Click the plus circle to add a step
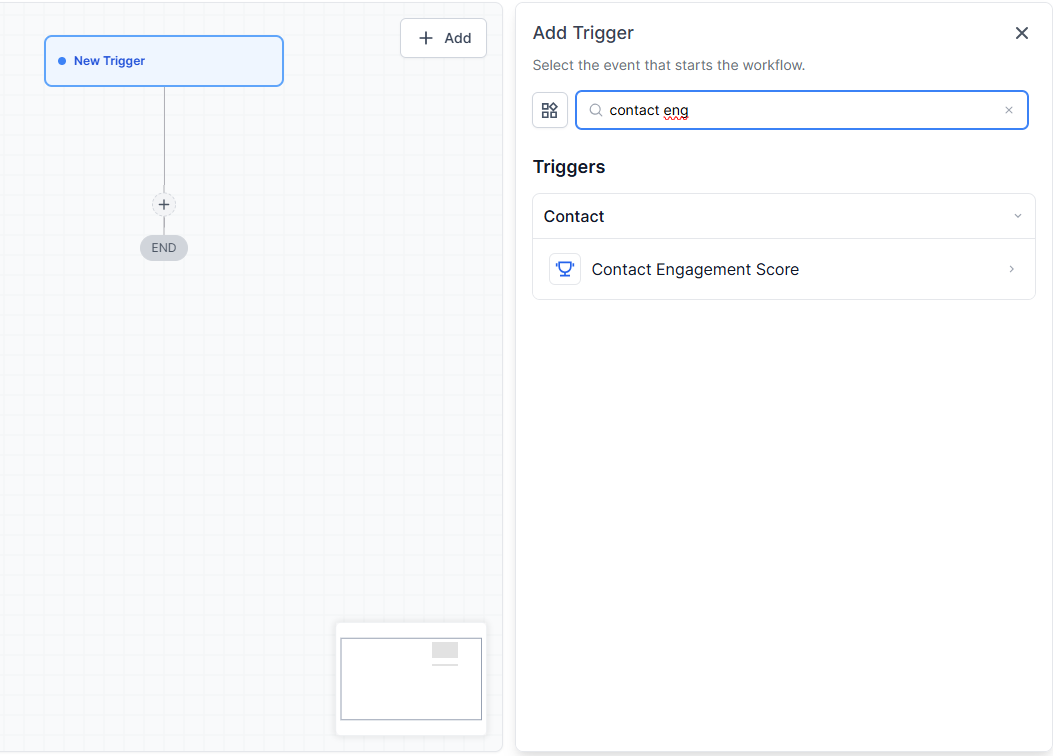This screenshot has height=756, width=1053. pyautogui.click(x=164, y=204)
